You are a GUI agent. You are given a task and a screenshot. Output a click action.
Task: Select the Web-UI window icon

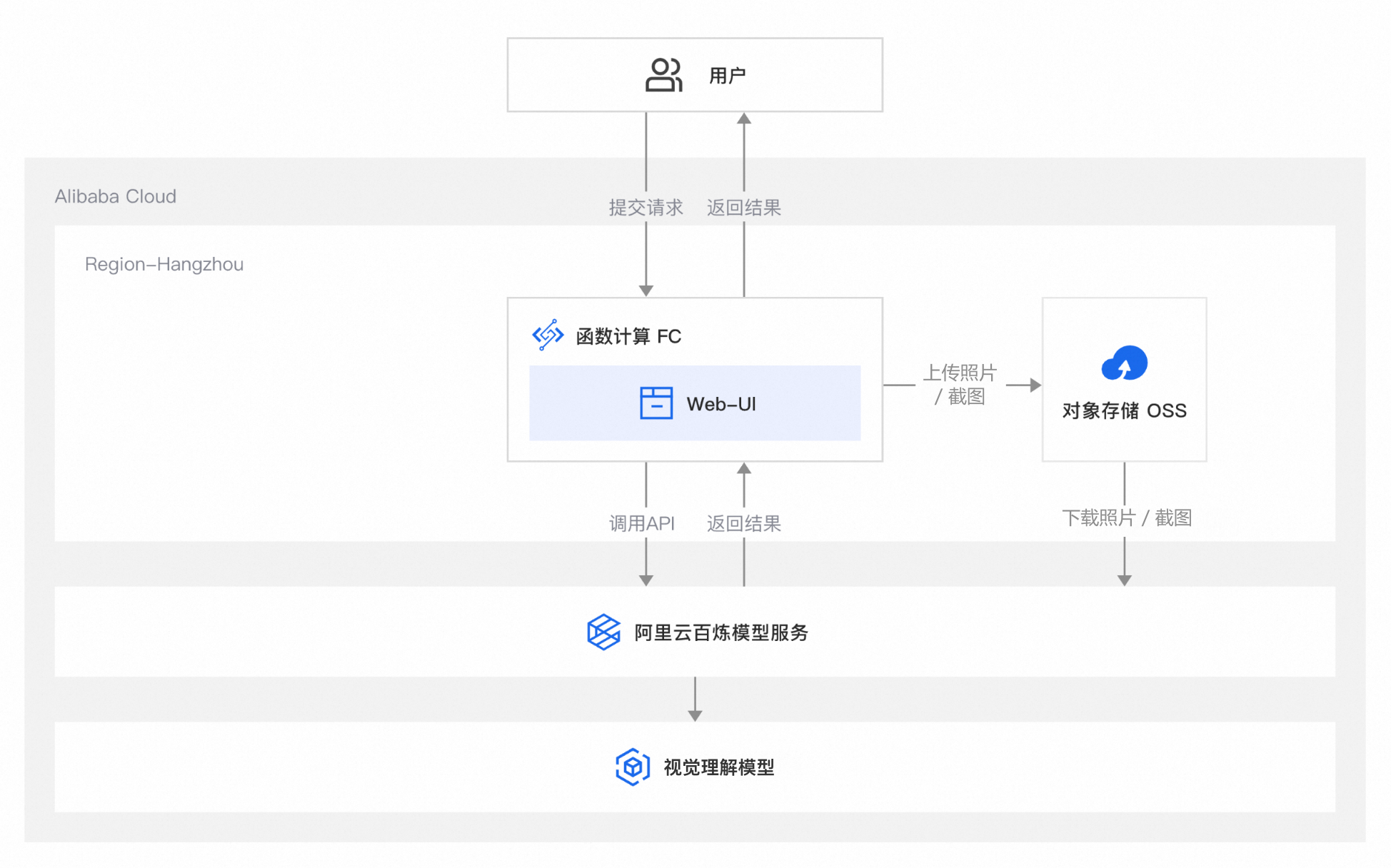[656, 403]
